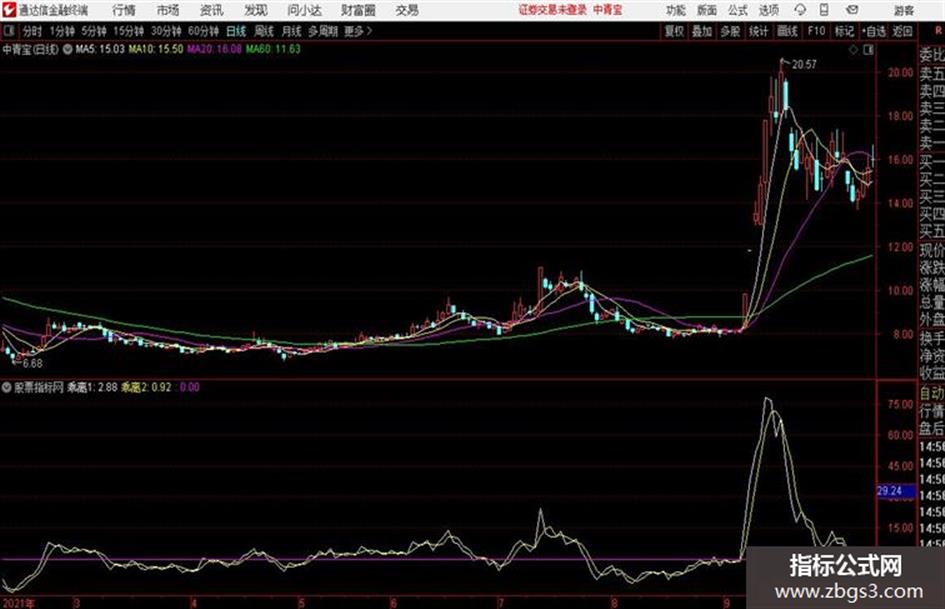Screen dimensions: 945x609
Task: Click the 画线 drawing tools button
Action: coord(788,31)
